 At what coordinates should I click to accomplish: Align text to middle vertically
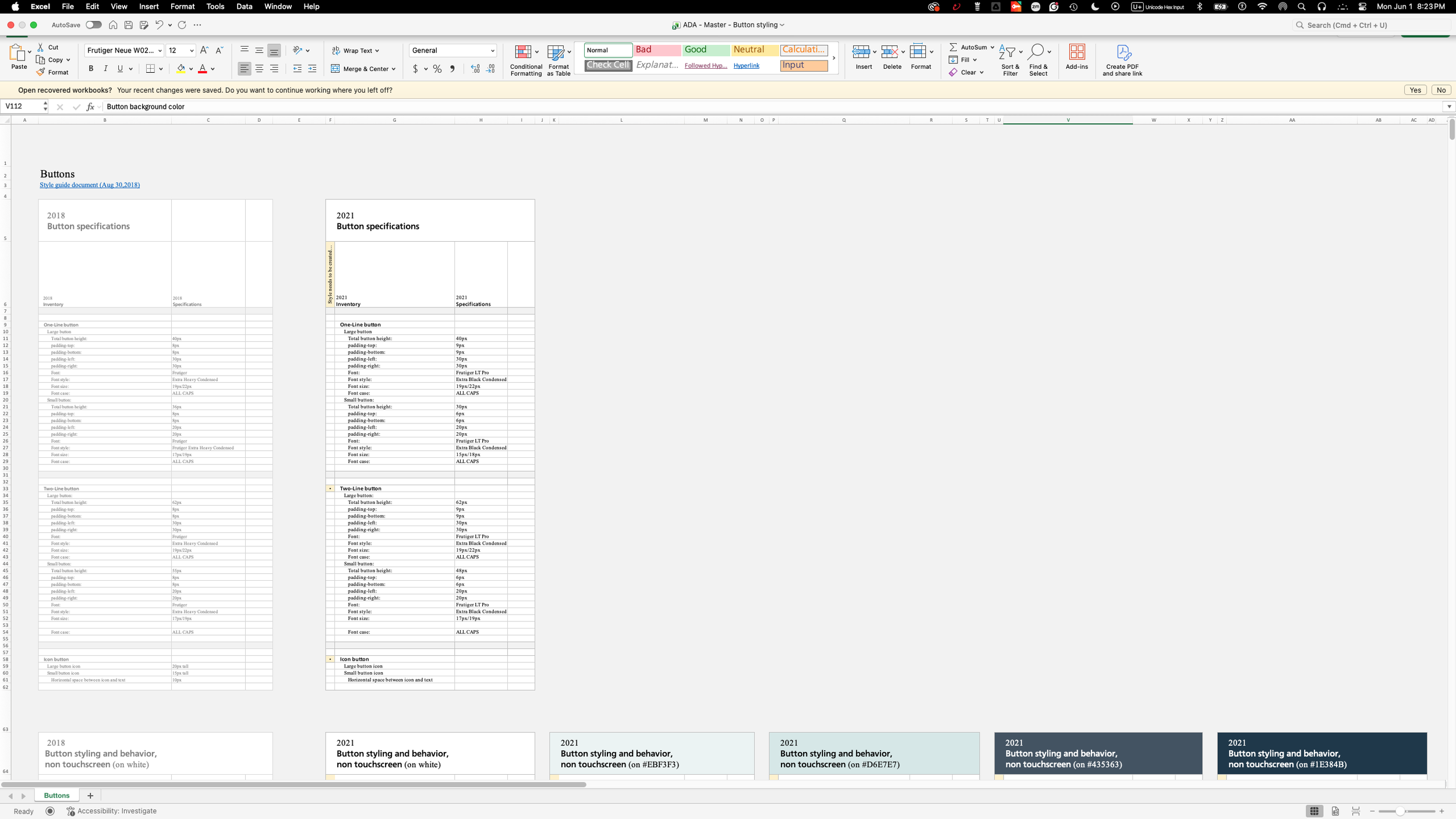(259, 51)
